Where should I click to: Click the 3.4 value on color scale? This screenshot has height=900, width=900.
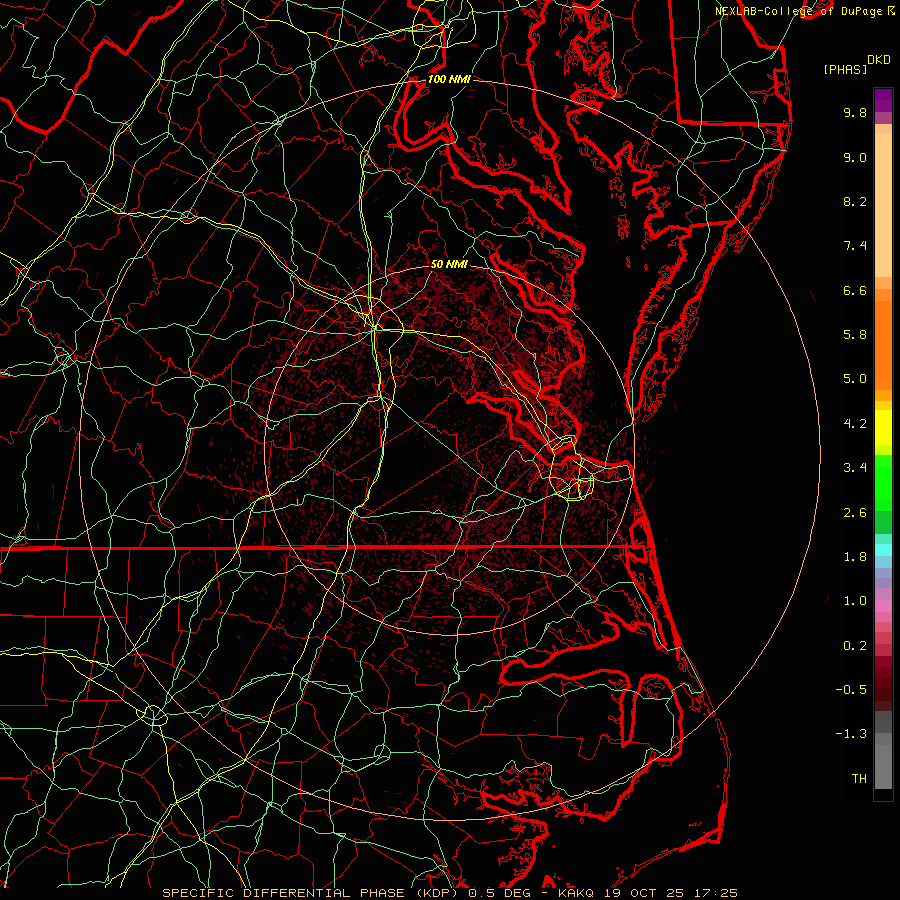855,468
